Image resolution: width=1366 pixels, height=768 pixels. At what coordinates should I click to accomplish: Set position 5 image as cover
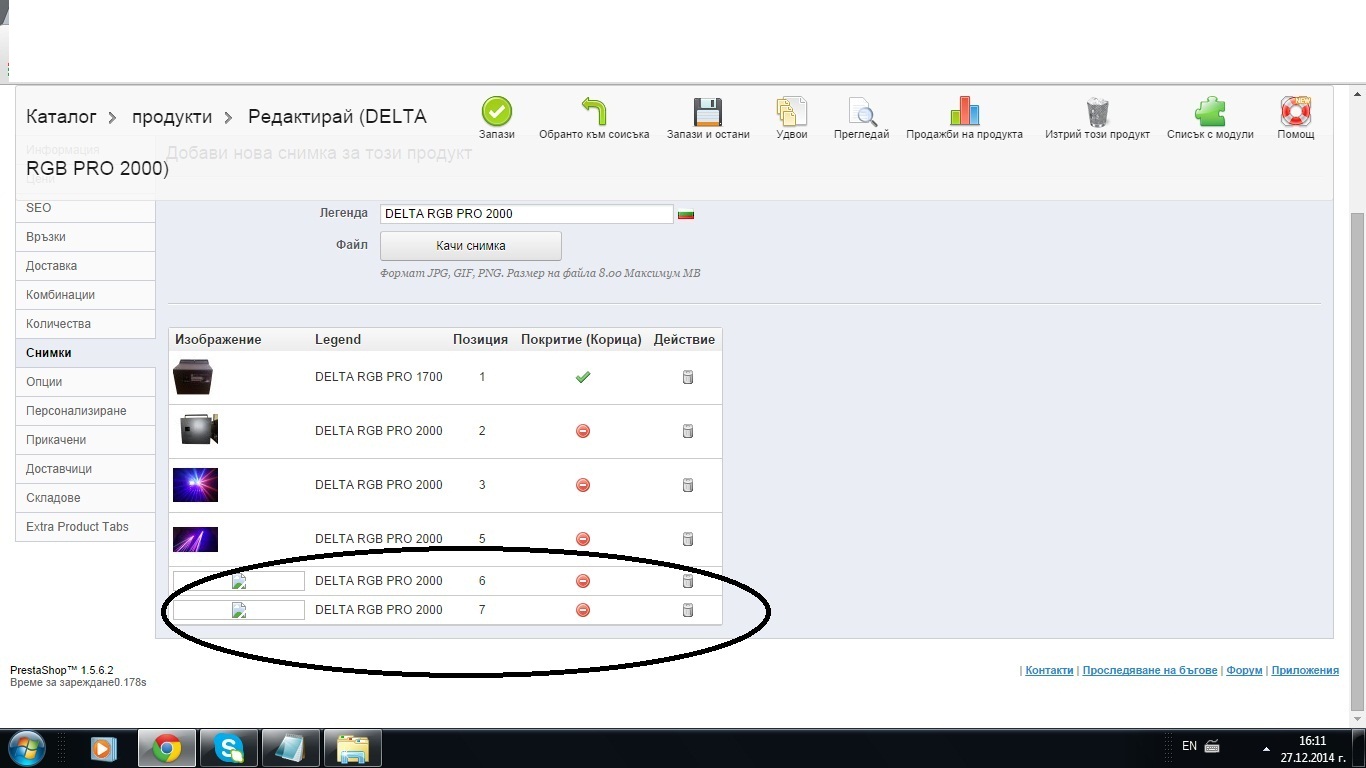(583, 539)
